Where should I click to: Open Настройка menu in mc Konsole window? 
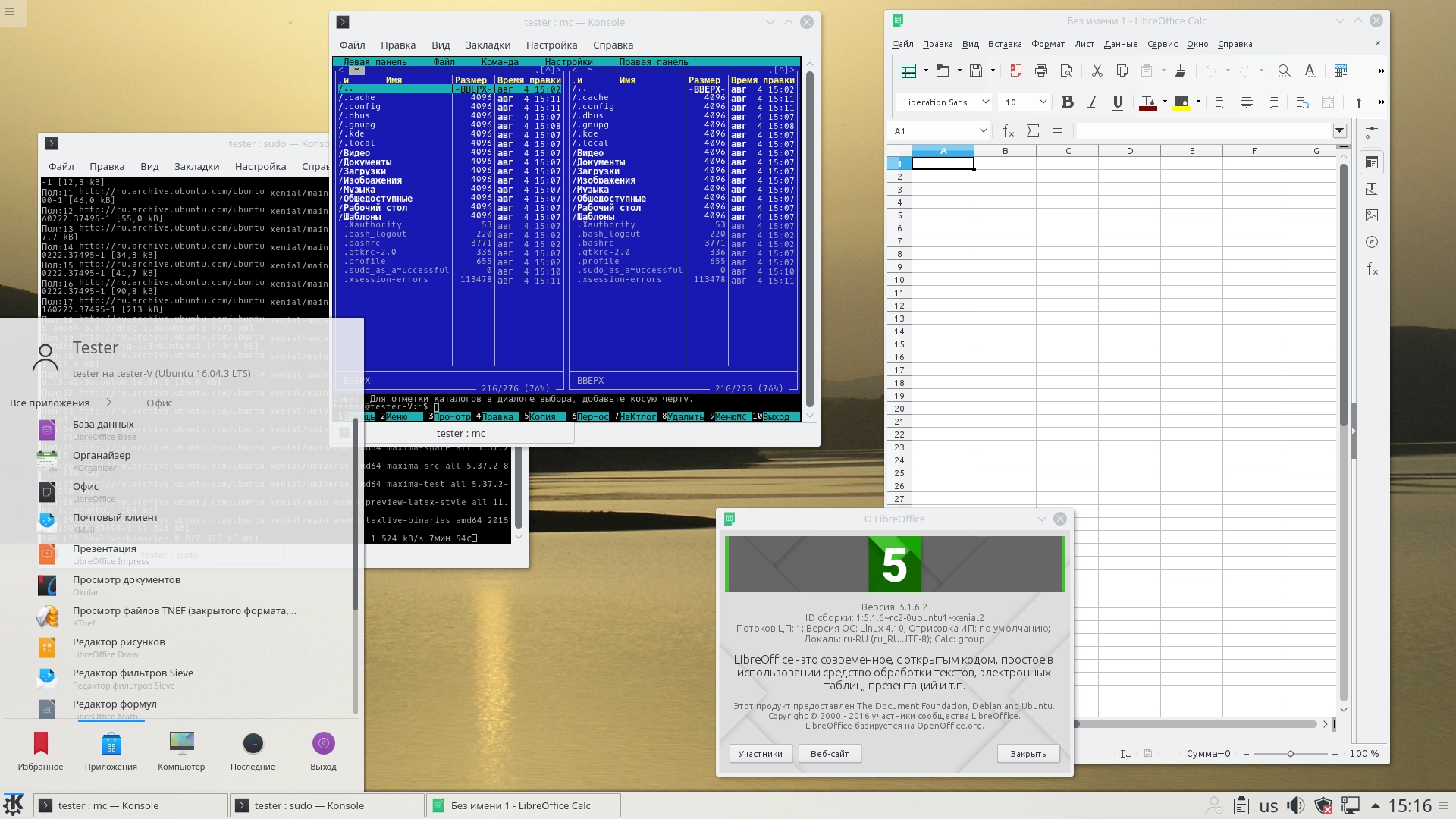pos(551,45)
